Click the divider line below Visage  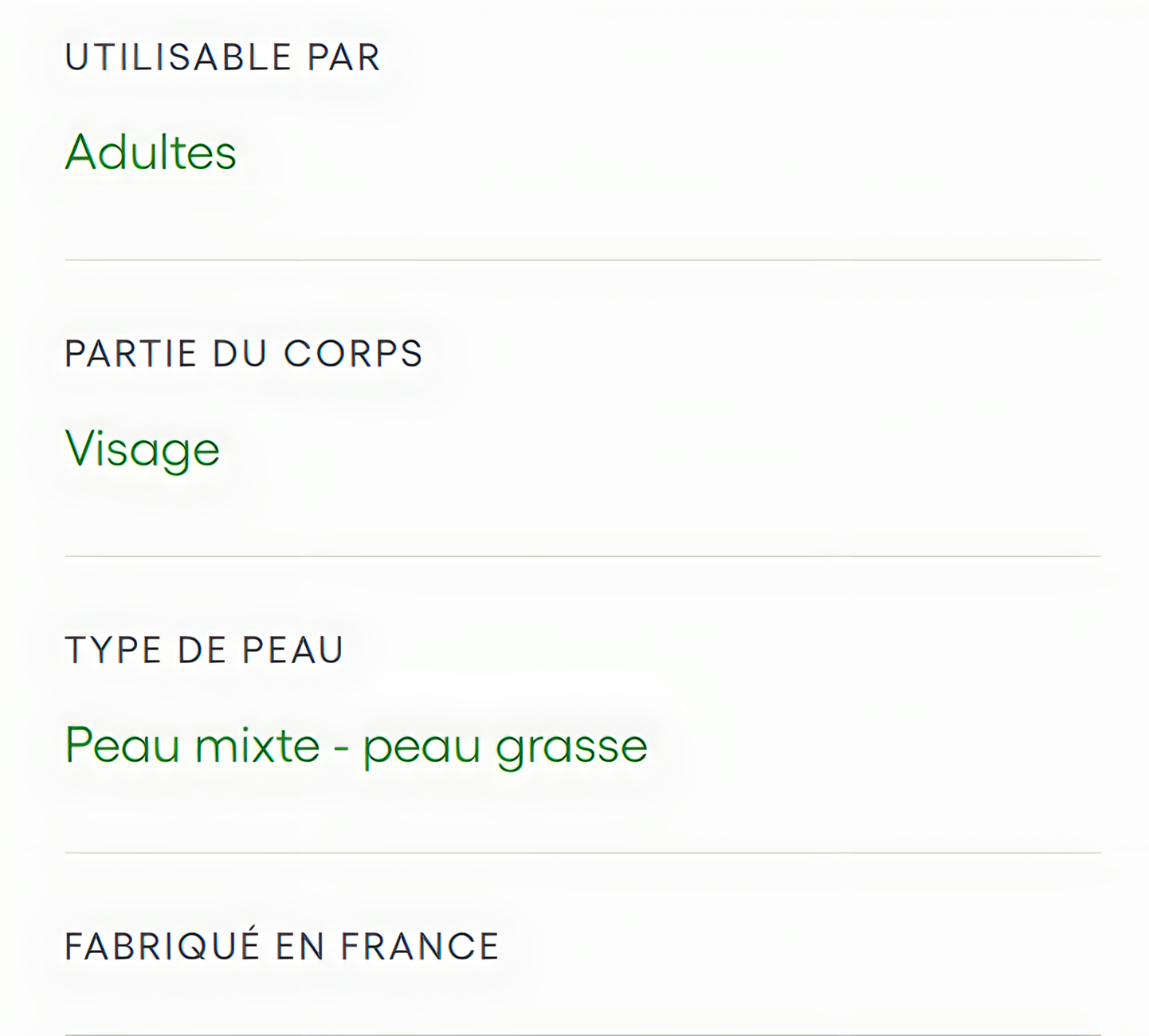point(582,556)
